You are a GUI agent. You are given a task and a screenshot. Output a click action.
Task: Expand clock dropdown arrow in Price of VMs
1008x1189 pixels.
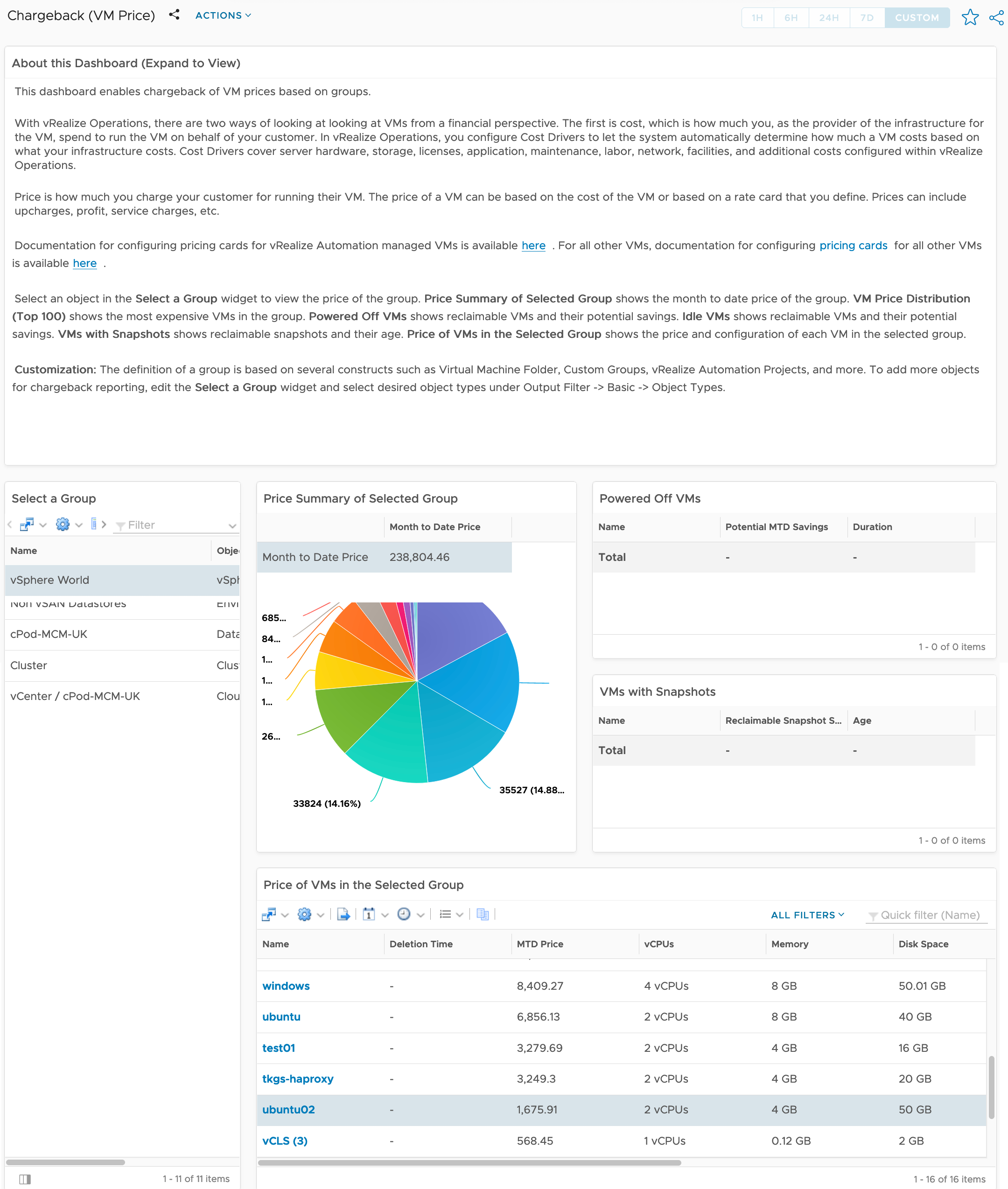pyautogui.click(x=420, y=916)
